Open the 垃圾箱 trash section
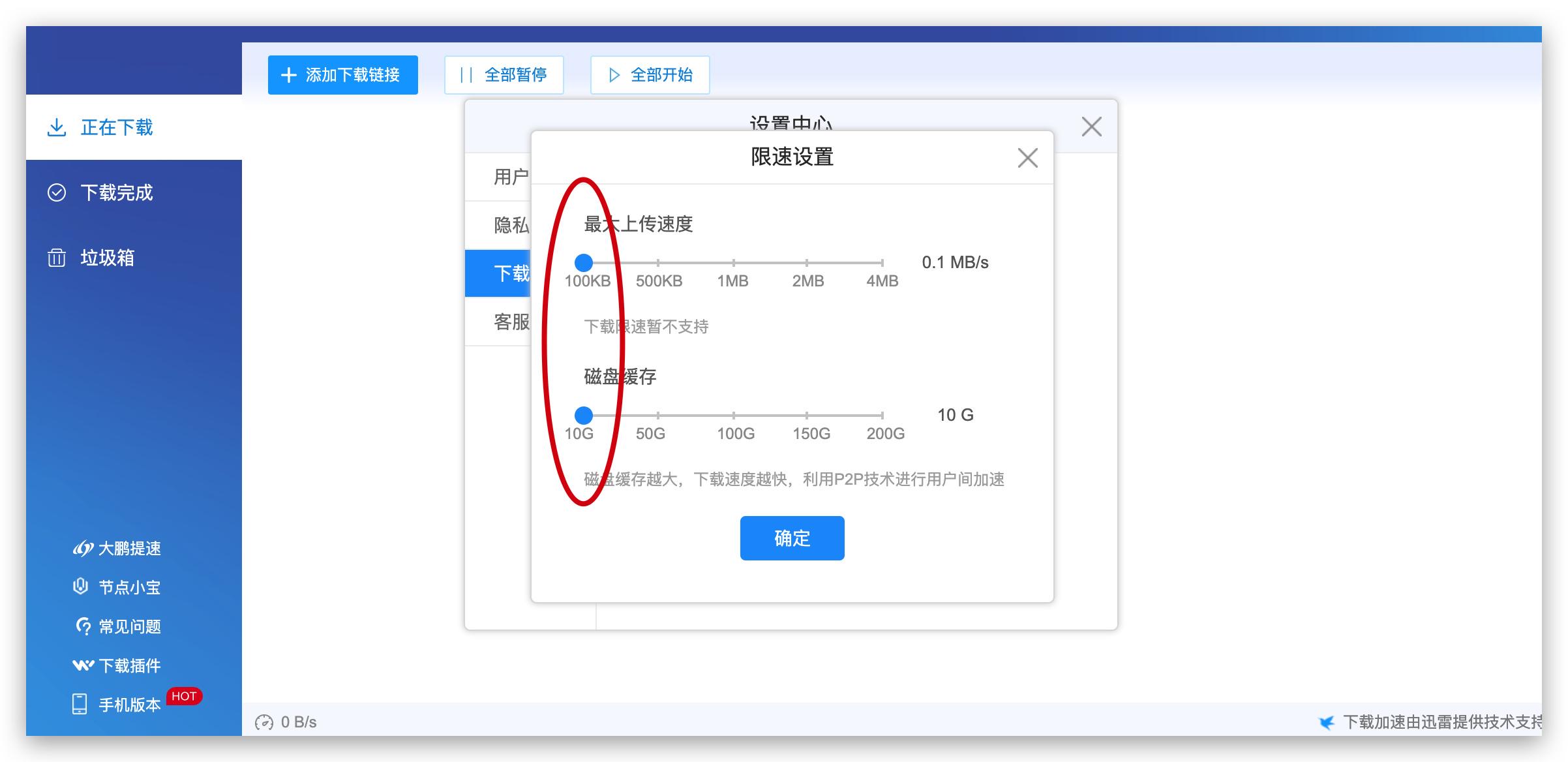 tap(108, 258)
